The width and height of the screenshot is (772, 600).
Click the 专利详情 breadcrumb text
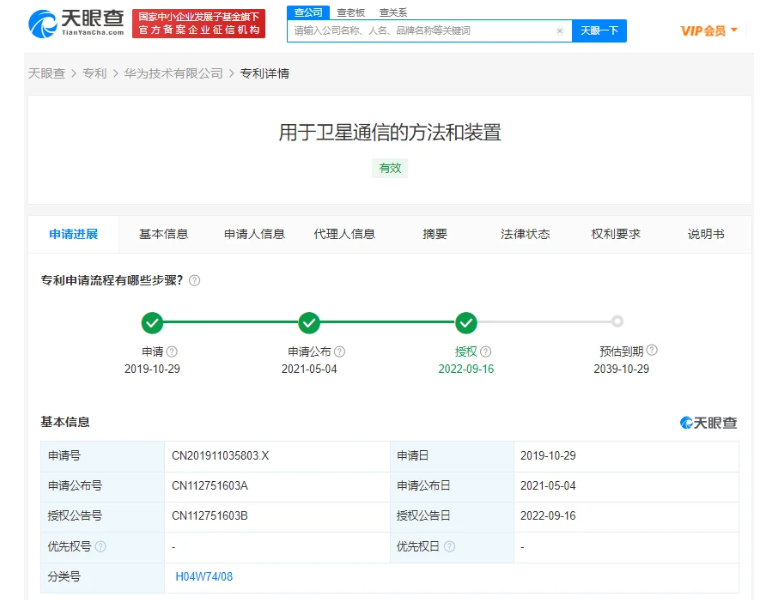[x=264, y=73]
